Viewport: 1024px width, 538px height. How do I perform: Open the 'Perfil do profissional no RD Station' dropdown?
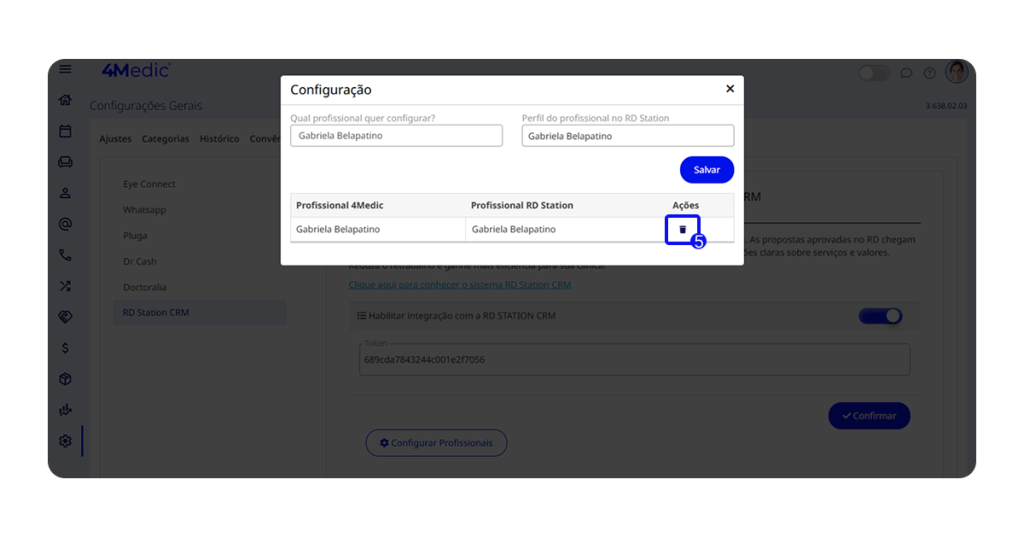tap(627, 136)
